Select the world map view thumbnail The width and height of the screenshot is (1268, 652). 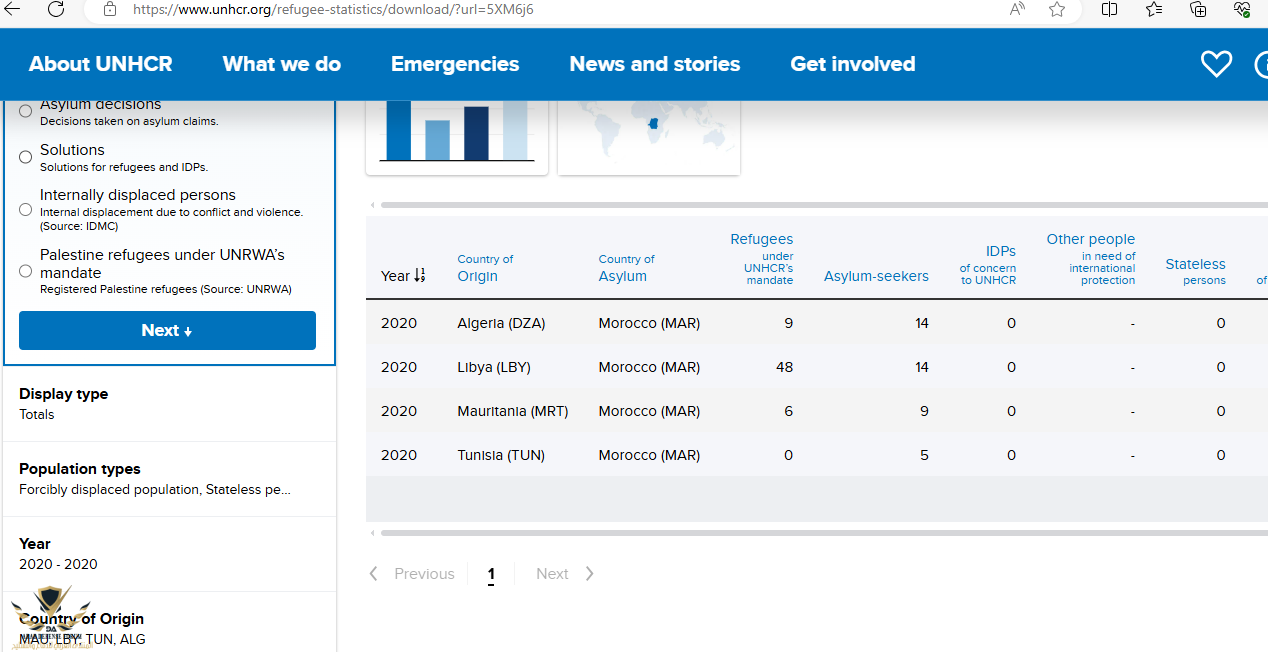[x=649, y=136]
